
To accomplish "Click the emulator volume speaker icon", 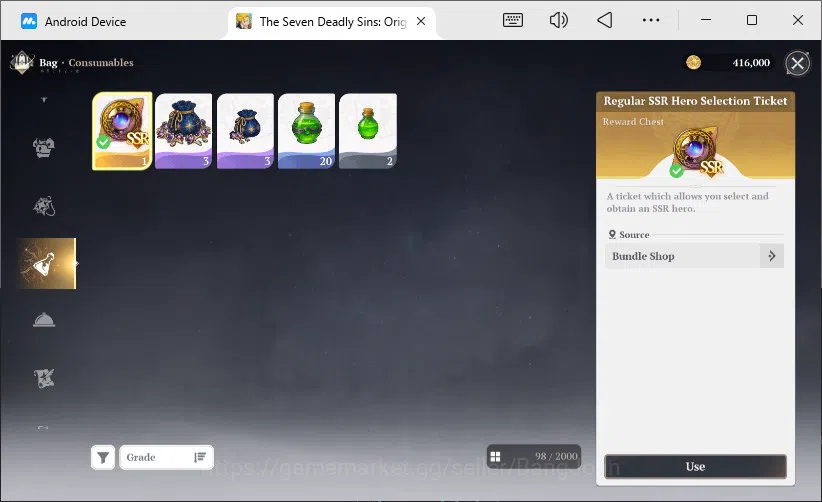I will pos(559,20).
